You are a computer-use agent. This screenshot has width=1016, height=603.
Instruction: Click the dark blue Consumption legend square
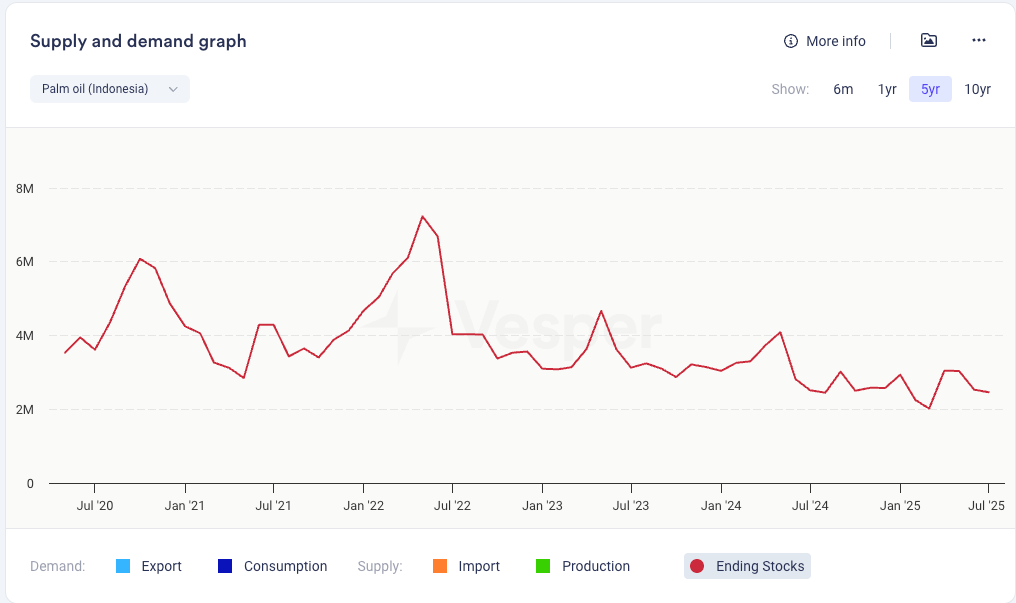(x=225, y=566)
